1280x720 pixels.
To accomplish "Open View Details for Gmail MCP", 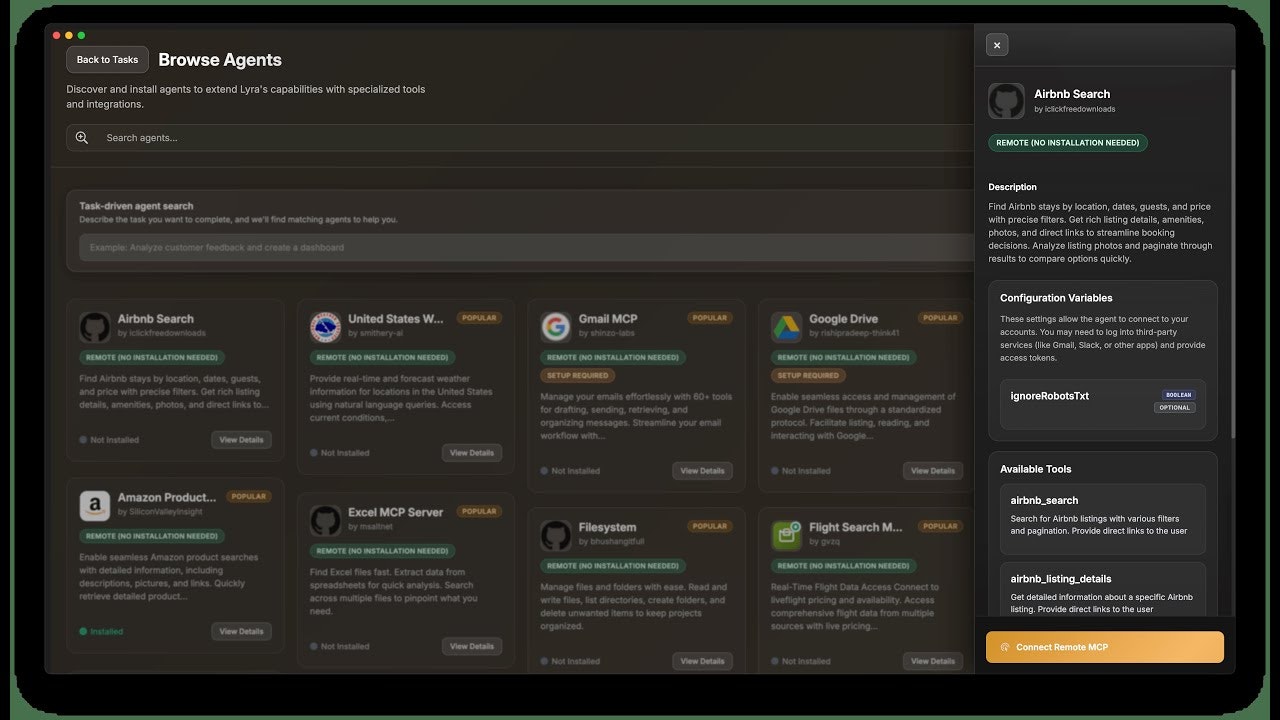I will [x=702, y=471].
